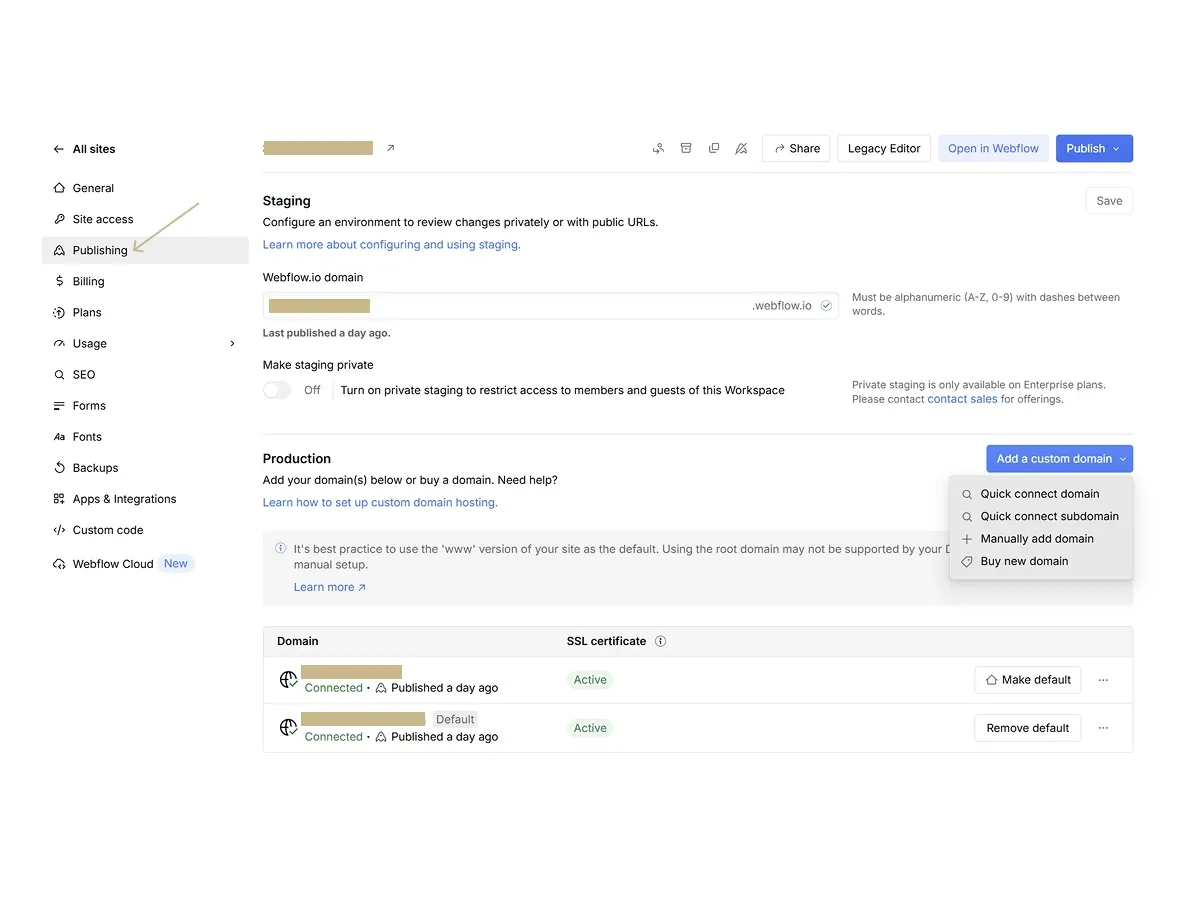
Task: Click the checkmark icon in domain field
Action: 826,306
